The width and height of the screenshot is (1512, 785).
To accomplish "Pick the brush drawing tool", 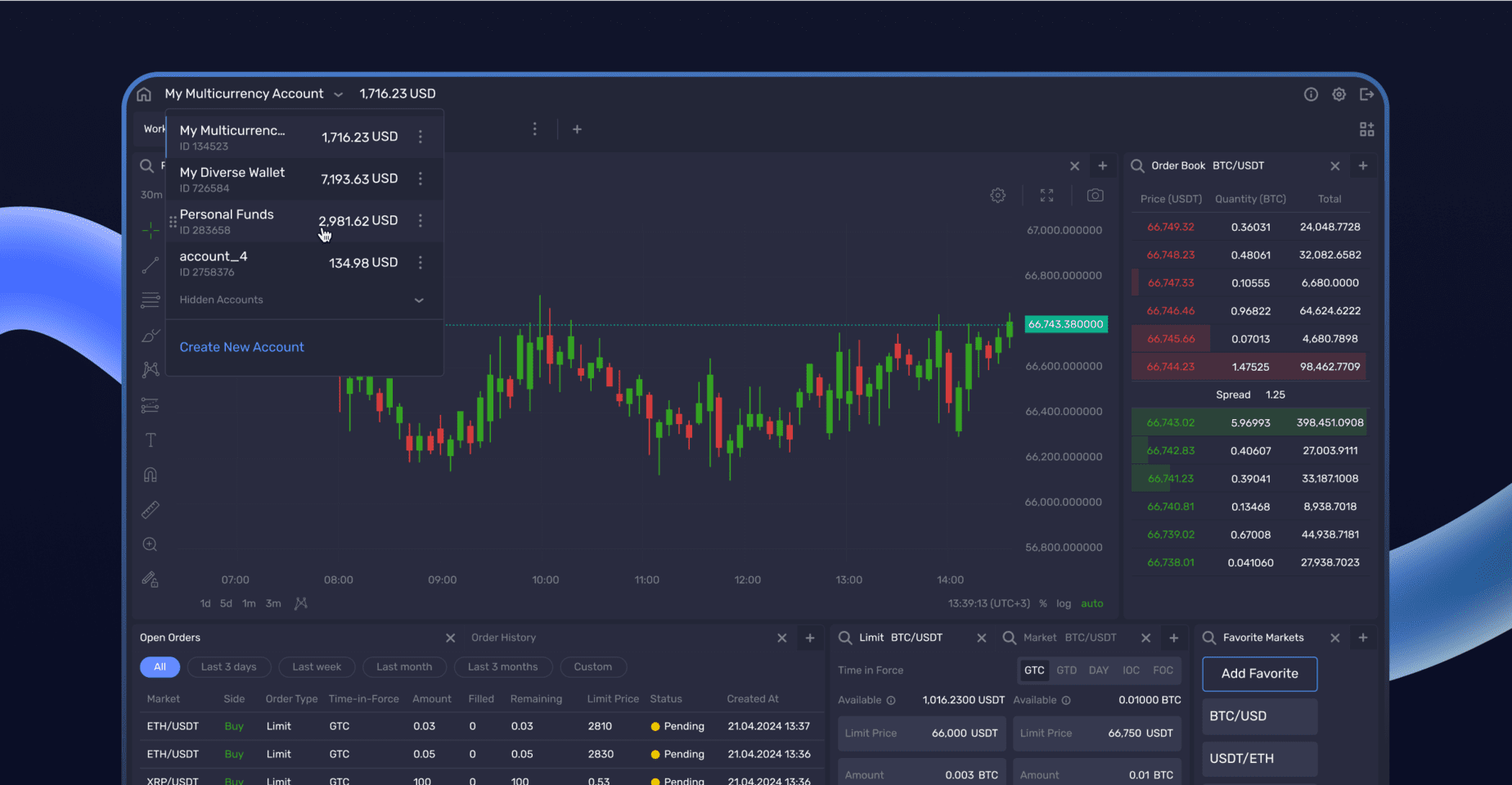I will [x=151, y=336].
